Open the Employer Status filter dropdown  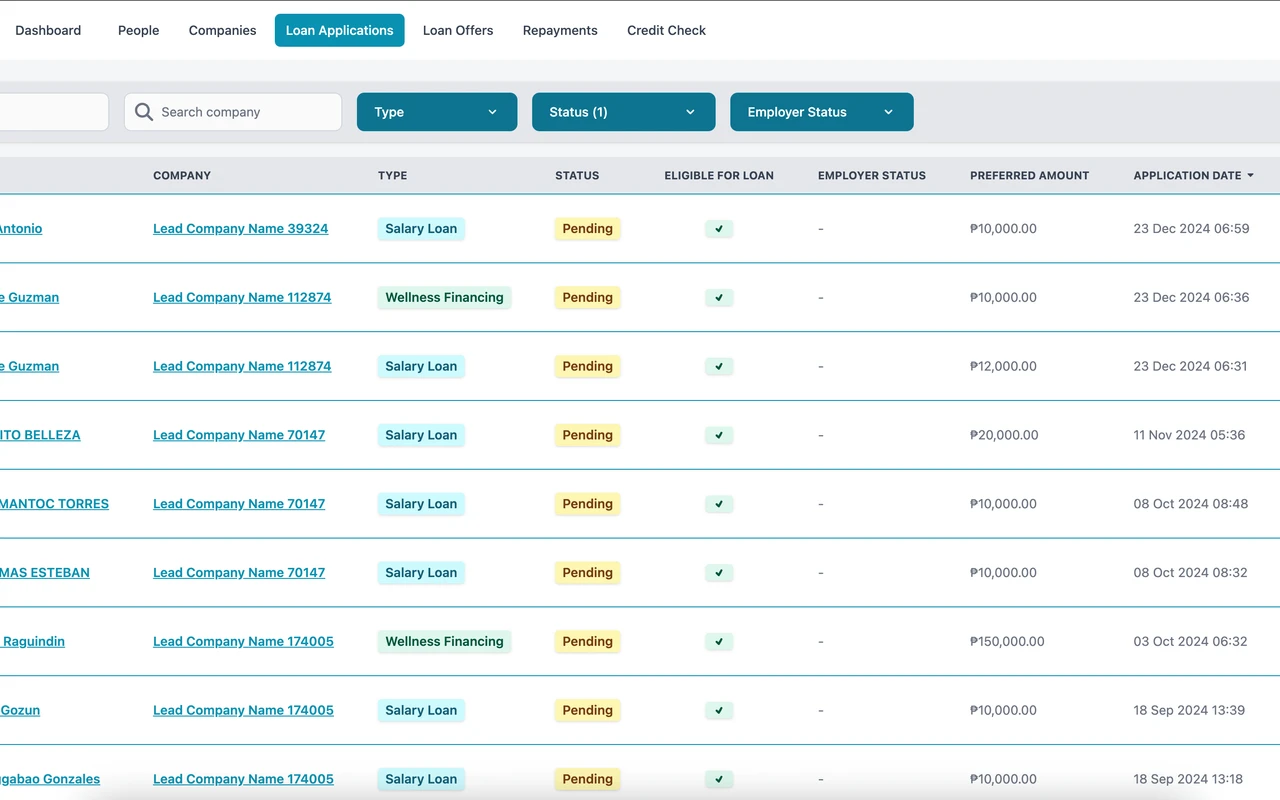822,112
